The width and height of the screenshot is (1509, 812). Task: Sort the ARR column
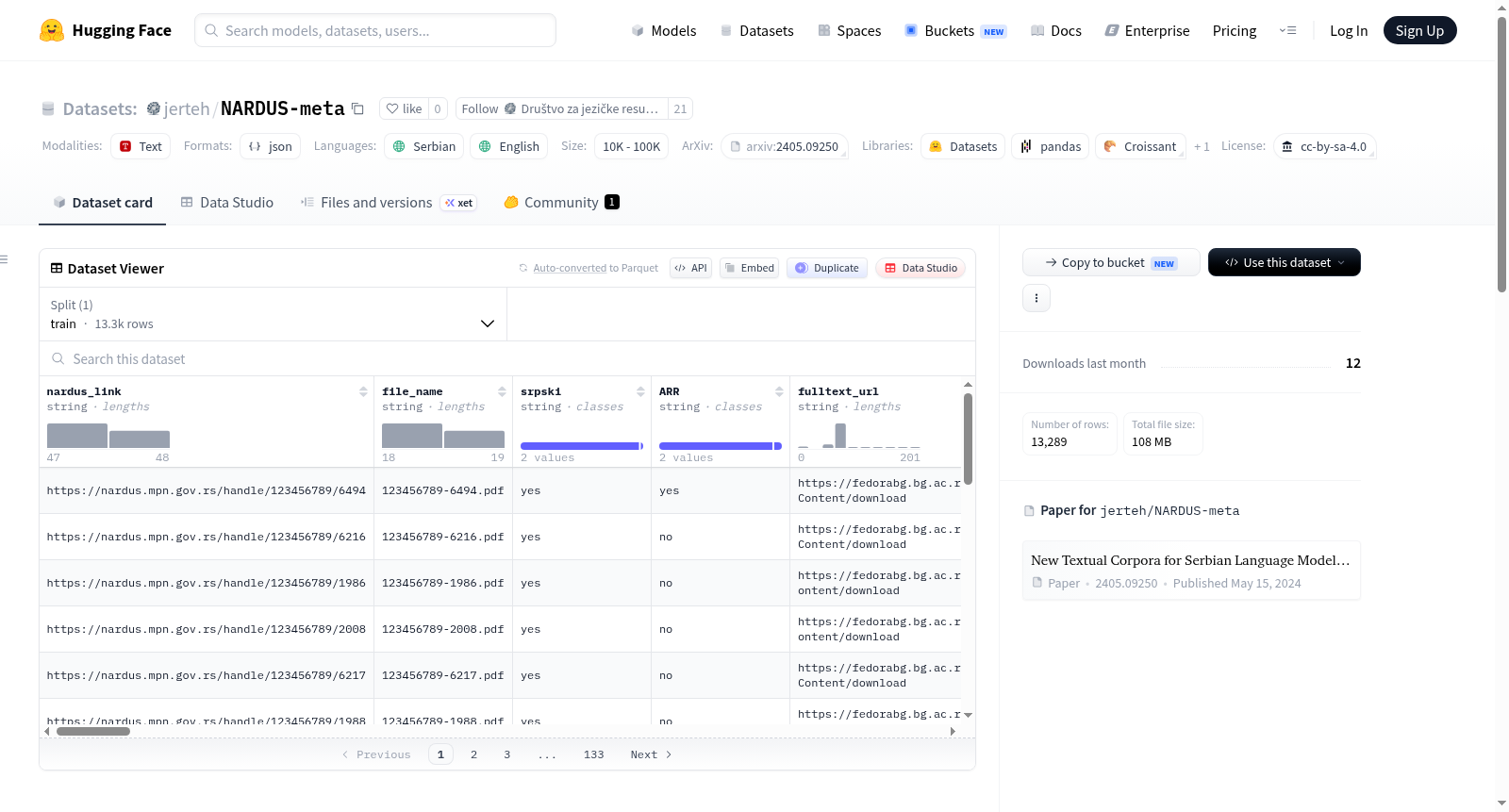pos(779,391)
